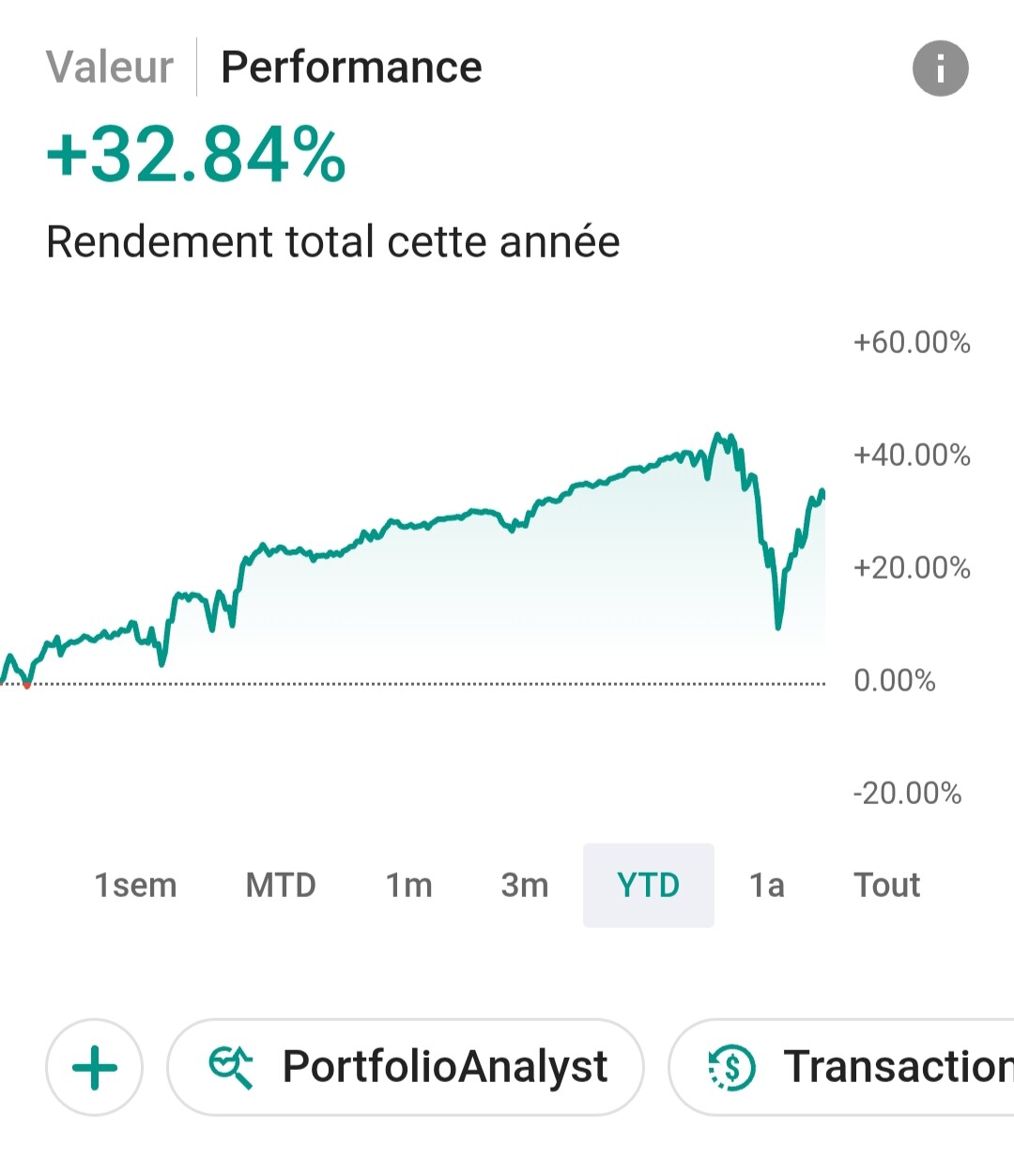Display the Tout full history range
Screen dimensions: 1014x1176
click(x=886, y=885)
